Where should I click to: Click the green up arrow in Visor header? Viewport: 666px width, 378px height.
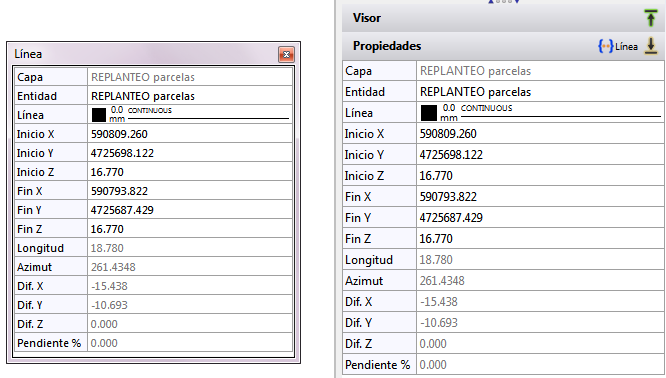click(651, 18)
